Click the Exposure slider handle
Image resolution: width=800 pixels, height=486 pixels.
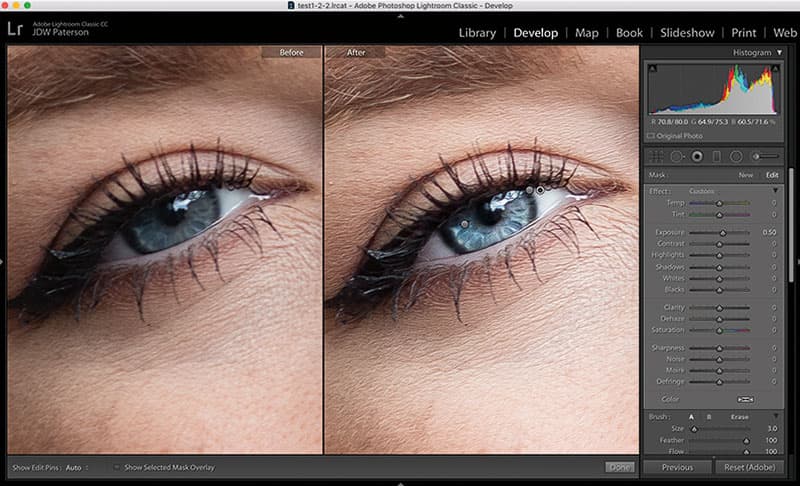722,233
